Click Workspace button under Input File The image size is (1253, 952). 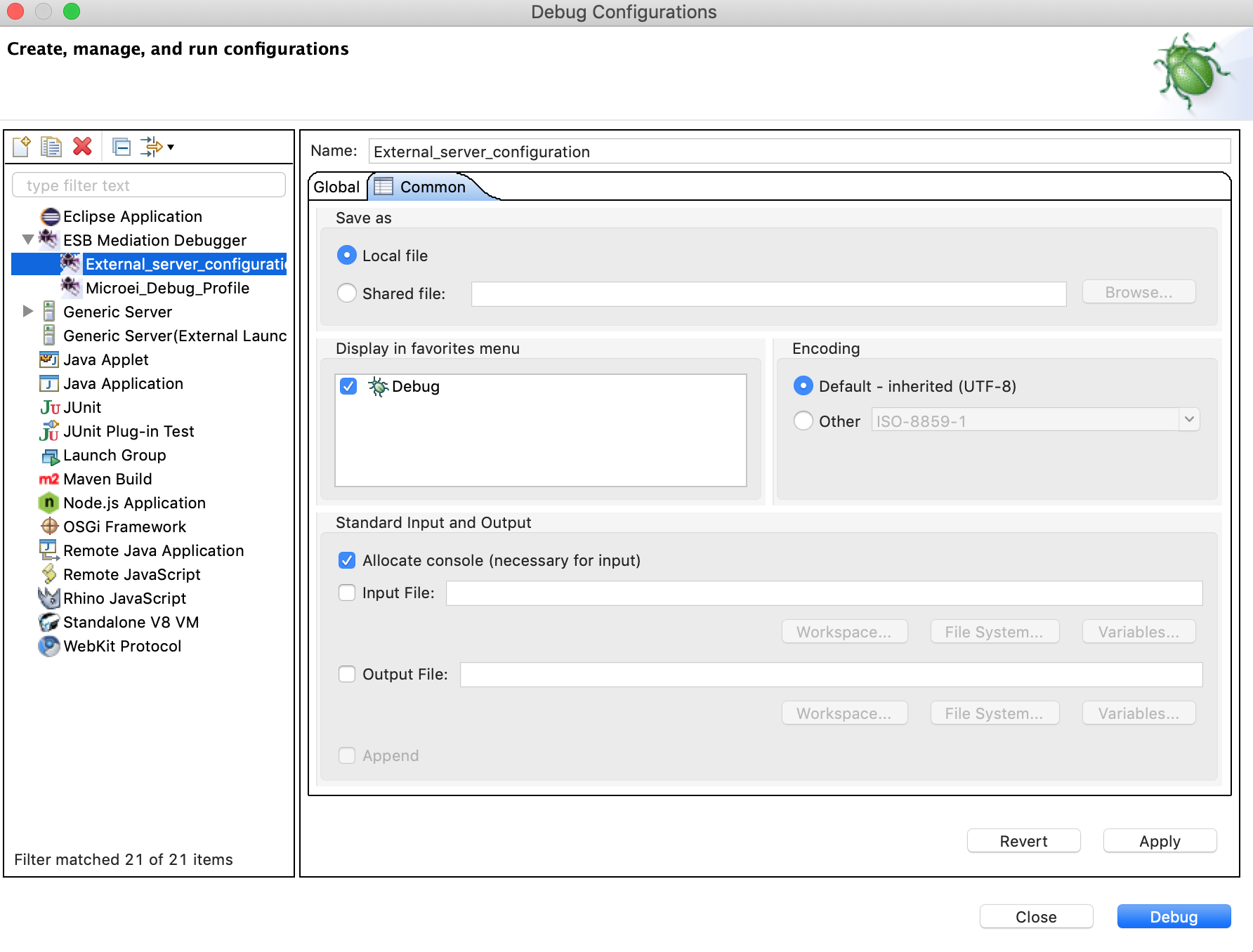click(x=844, y=632)
